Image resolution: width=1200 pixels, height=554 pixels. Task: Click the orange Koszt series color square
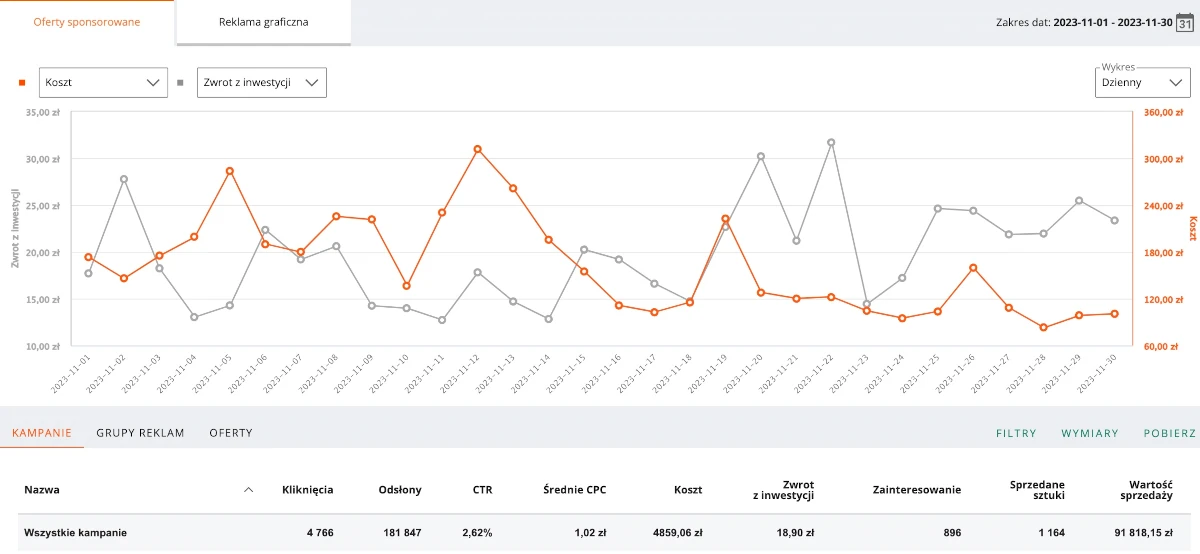click(22, 83)
